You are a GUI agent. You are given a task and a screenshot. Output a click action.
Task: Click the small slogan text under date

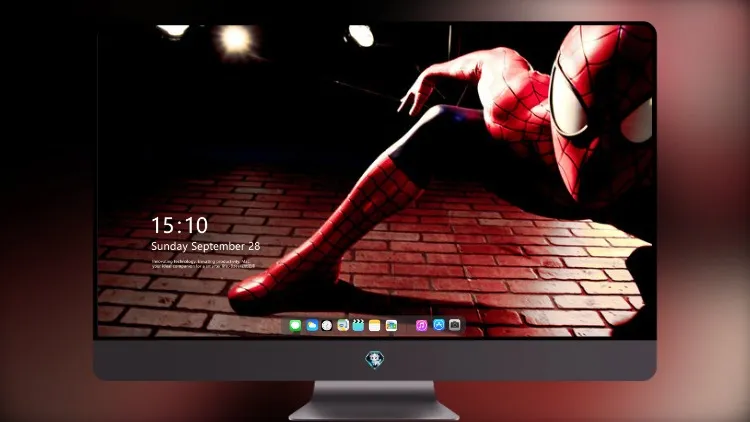click(203, 264)
